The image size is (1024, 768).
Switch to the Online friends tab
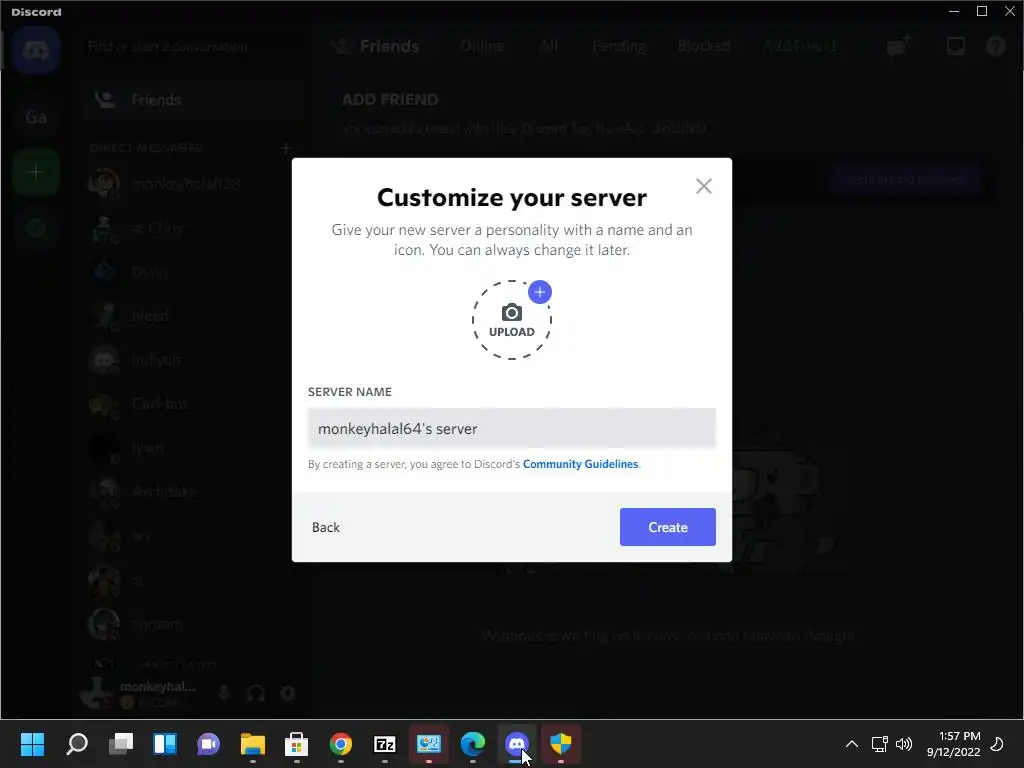point(482,46)
